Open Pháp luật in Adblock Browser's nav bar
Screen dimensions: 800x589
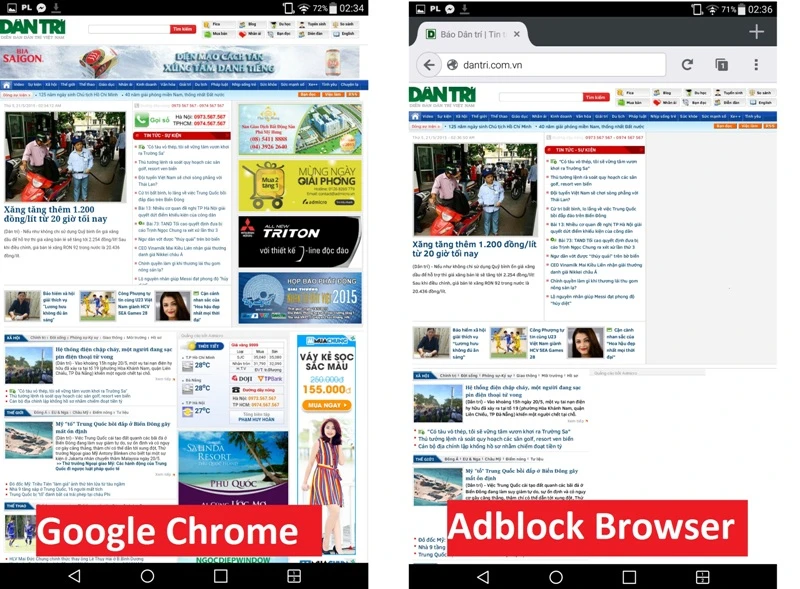click(636, 116)
